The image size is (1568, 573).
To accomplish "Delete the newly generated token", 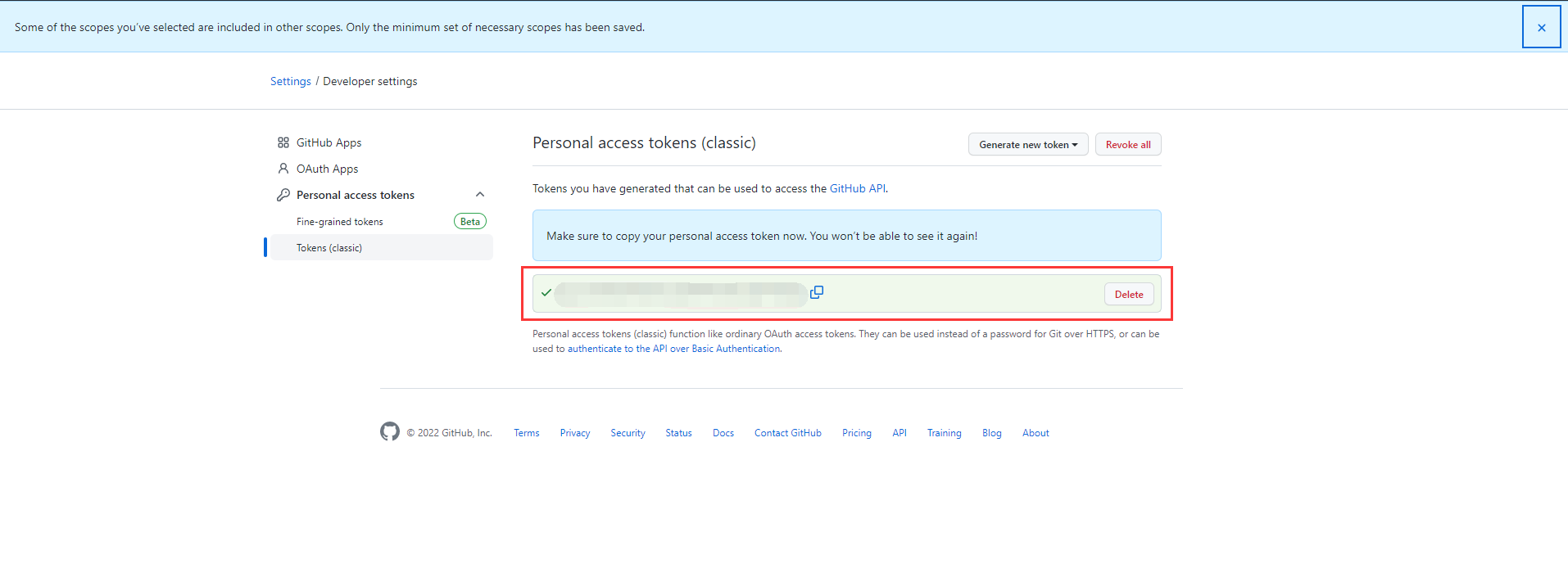I will pos(1129,294).
